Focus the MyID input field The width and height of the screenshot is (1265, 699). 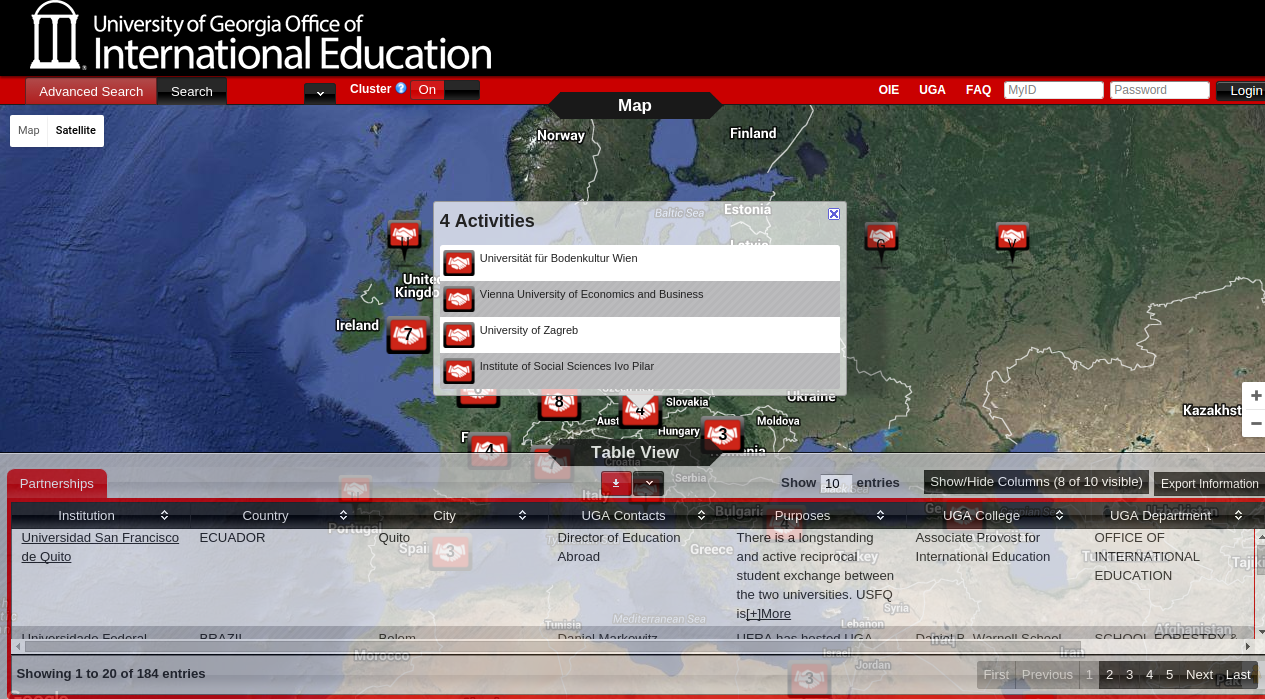tap(1054, 90)
